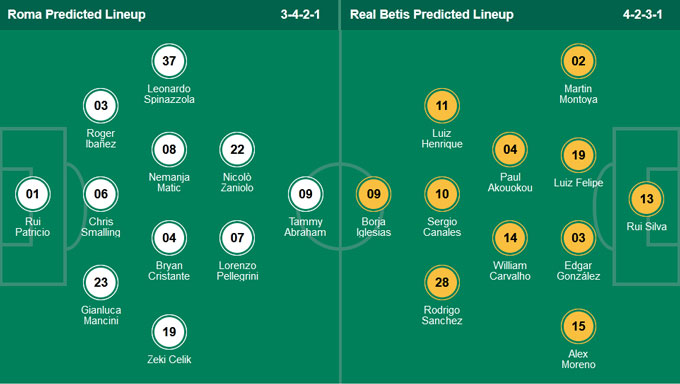Viewport: 680px width, 384px height.
Task: Click William Carvalho's number 14 badge
Action: (x=510, y=238)
